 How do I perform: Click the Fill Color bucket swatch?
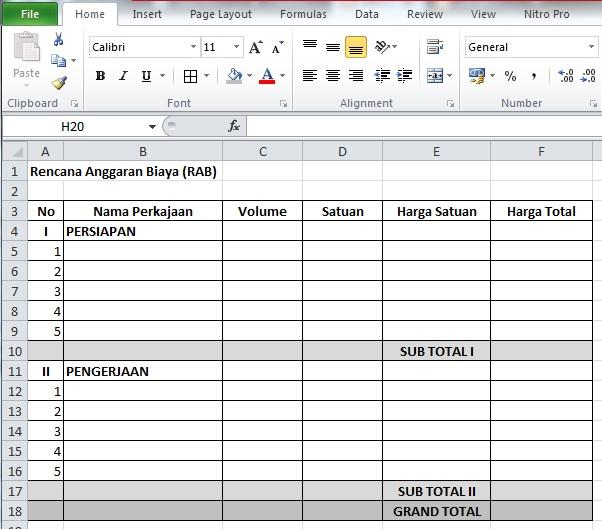234,76
